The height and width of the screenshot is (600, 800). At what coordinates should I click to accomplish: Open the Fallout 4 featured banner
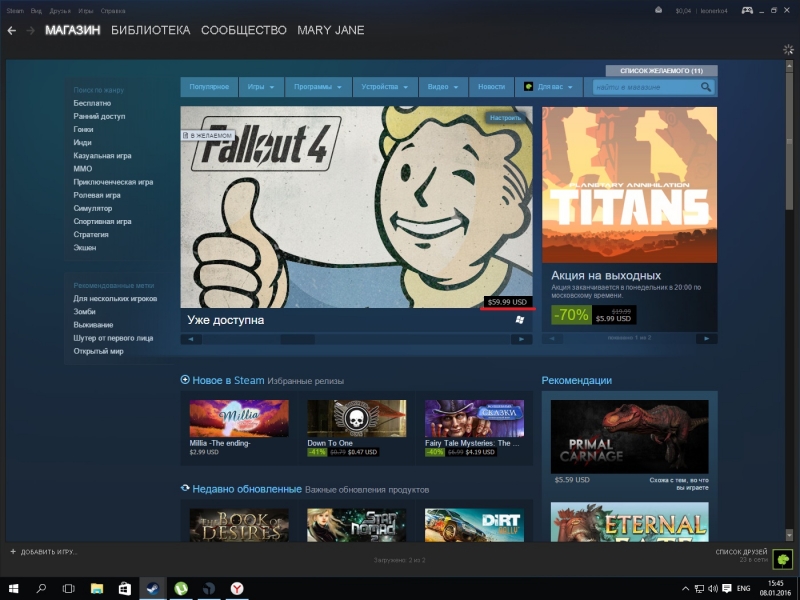click(356, 207)
